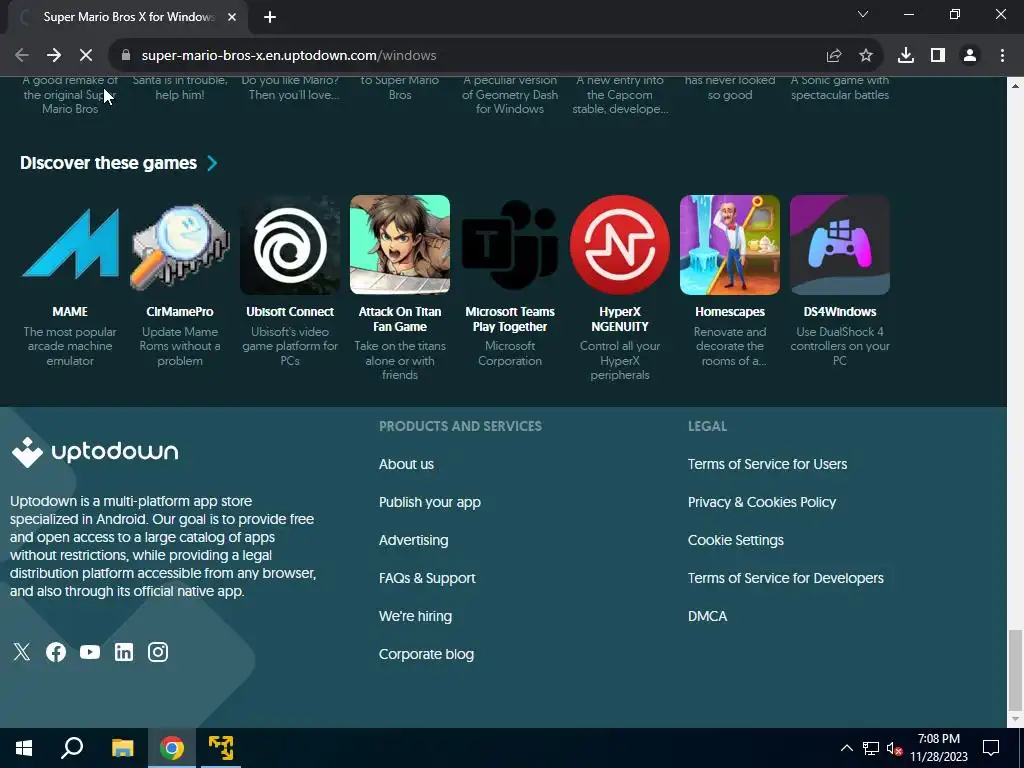Open the network tray icon
Viewport: 1024px width, 768px height.
tap(871, 748)
